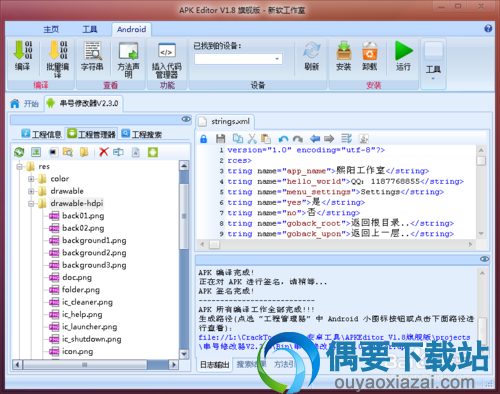Select the Android ribbon tab
This screenshot has height=394, width=500.
tap(131, 29)
